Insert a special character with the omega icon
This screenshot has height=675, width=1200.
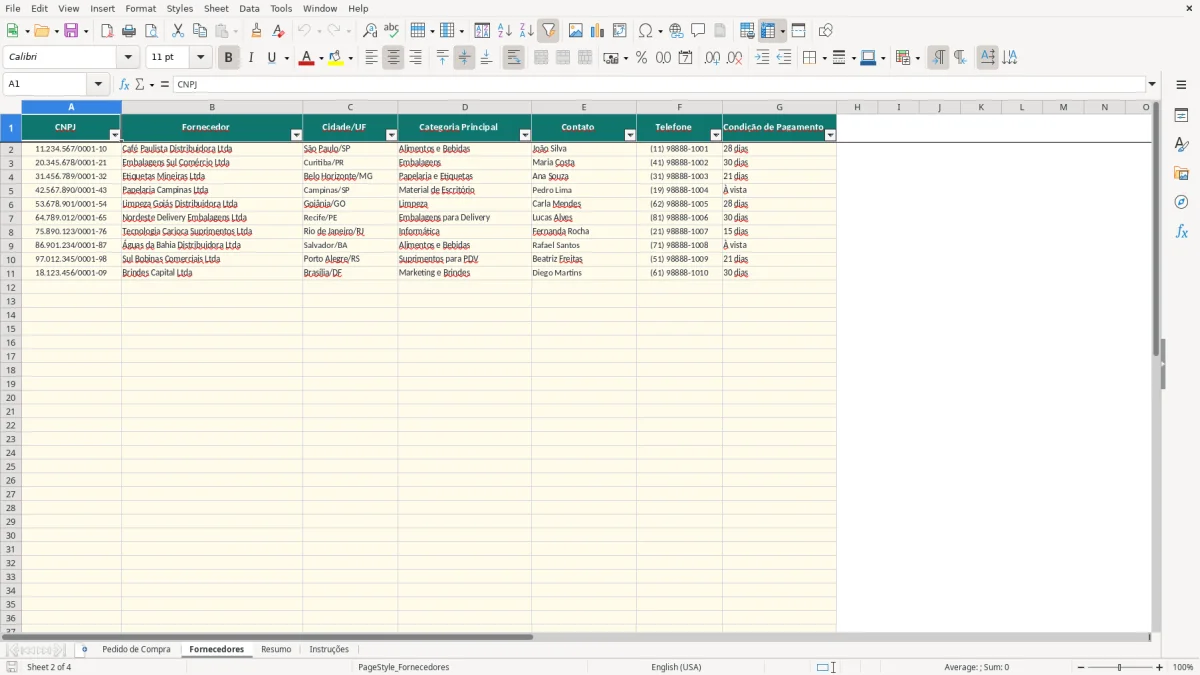(645, 31)
